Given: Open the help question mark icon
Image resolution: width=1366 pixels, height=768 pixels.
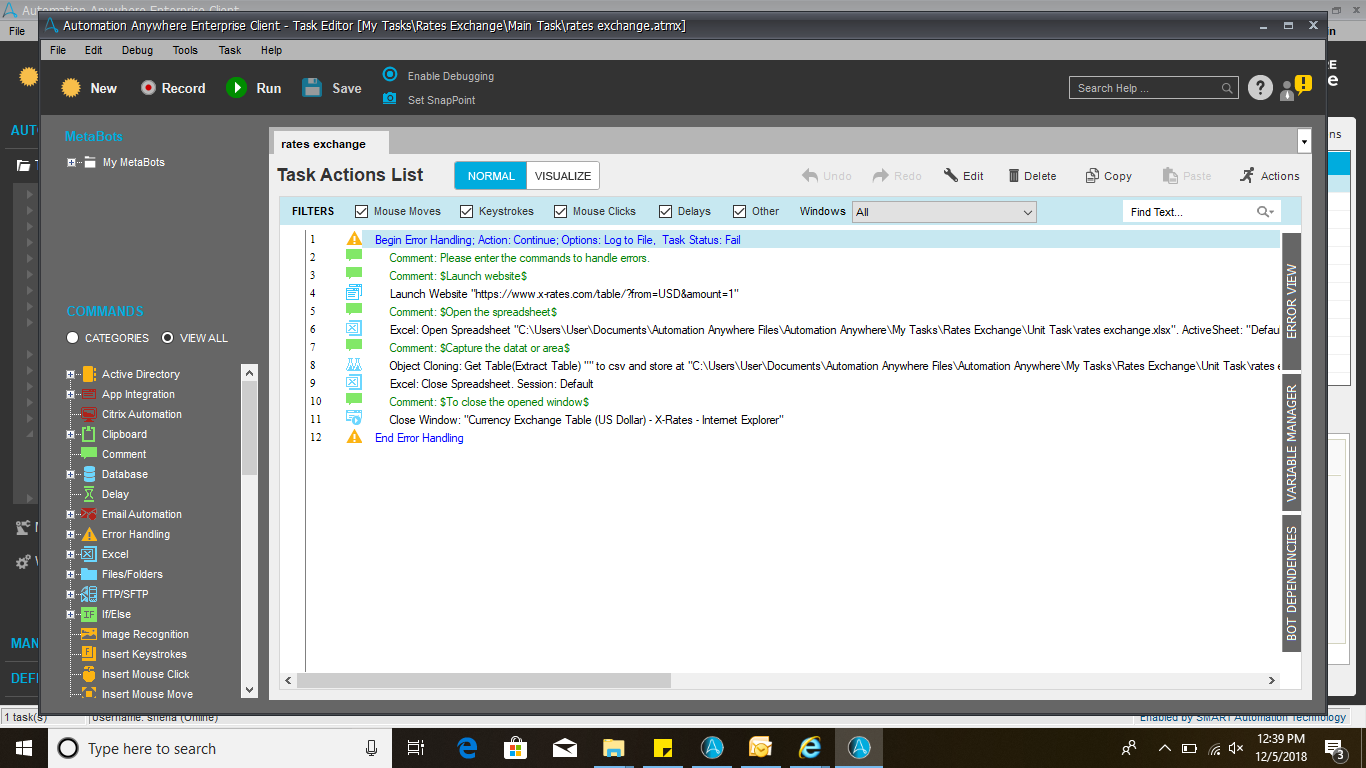Looking at the screenshot, I should [x=1260, y=88].
